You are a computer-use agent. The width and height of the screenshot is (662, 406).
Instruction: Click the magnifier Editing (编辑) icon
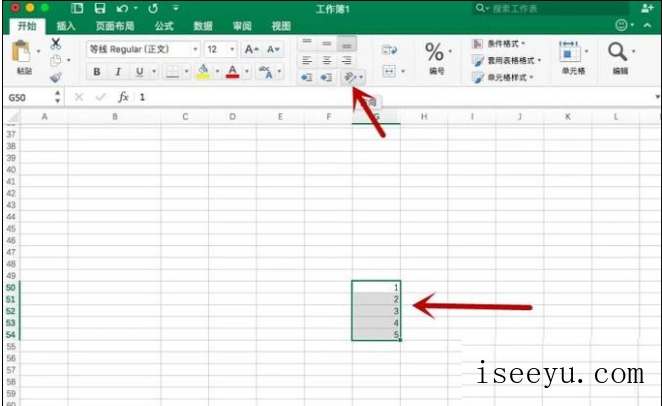[617, 52]
